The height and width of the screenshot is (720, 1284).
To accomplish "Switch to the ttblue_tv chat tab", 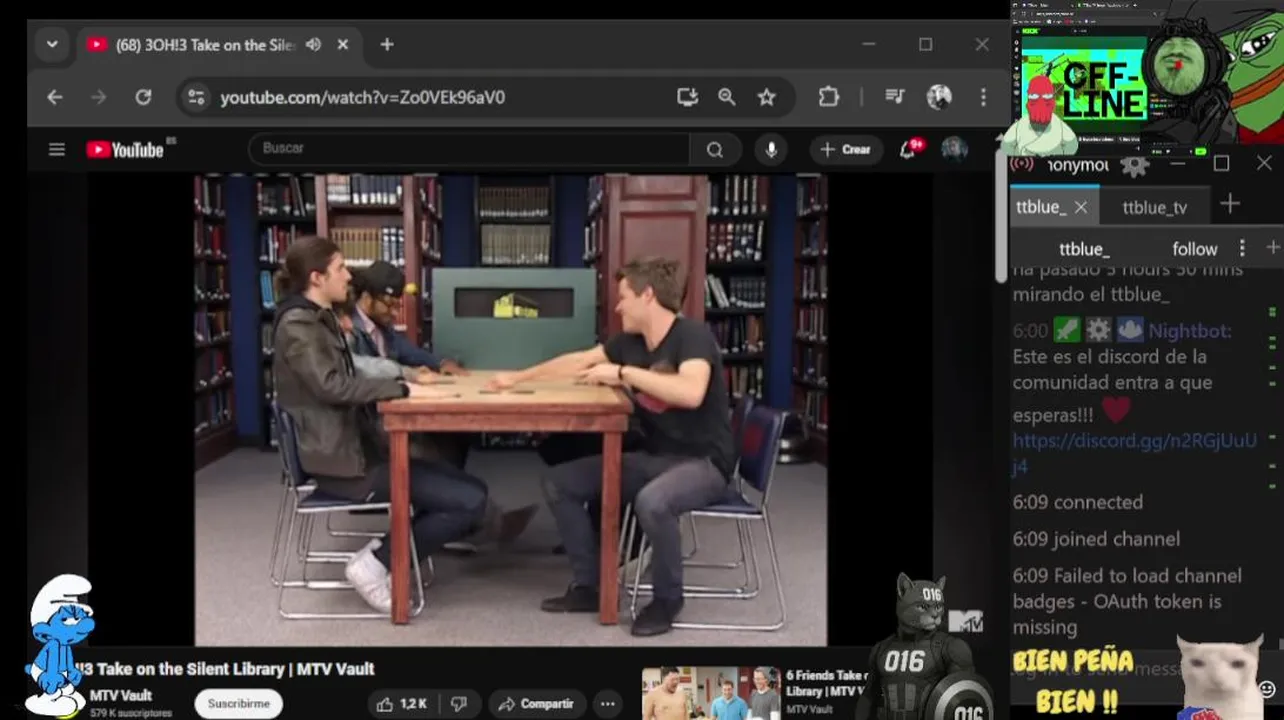I will click(1155, 207).
